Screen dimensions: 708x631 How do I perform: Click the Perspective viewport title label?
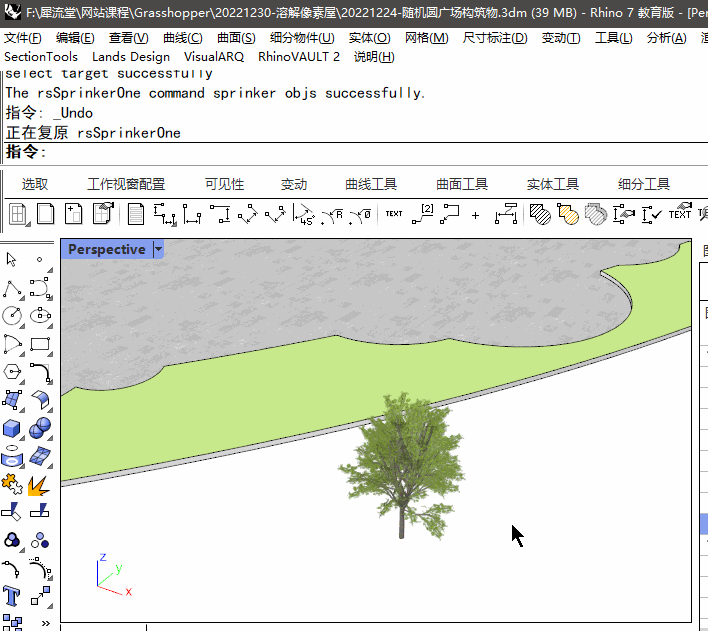point(106,250)
